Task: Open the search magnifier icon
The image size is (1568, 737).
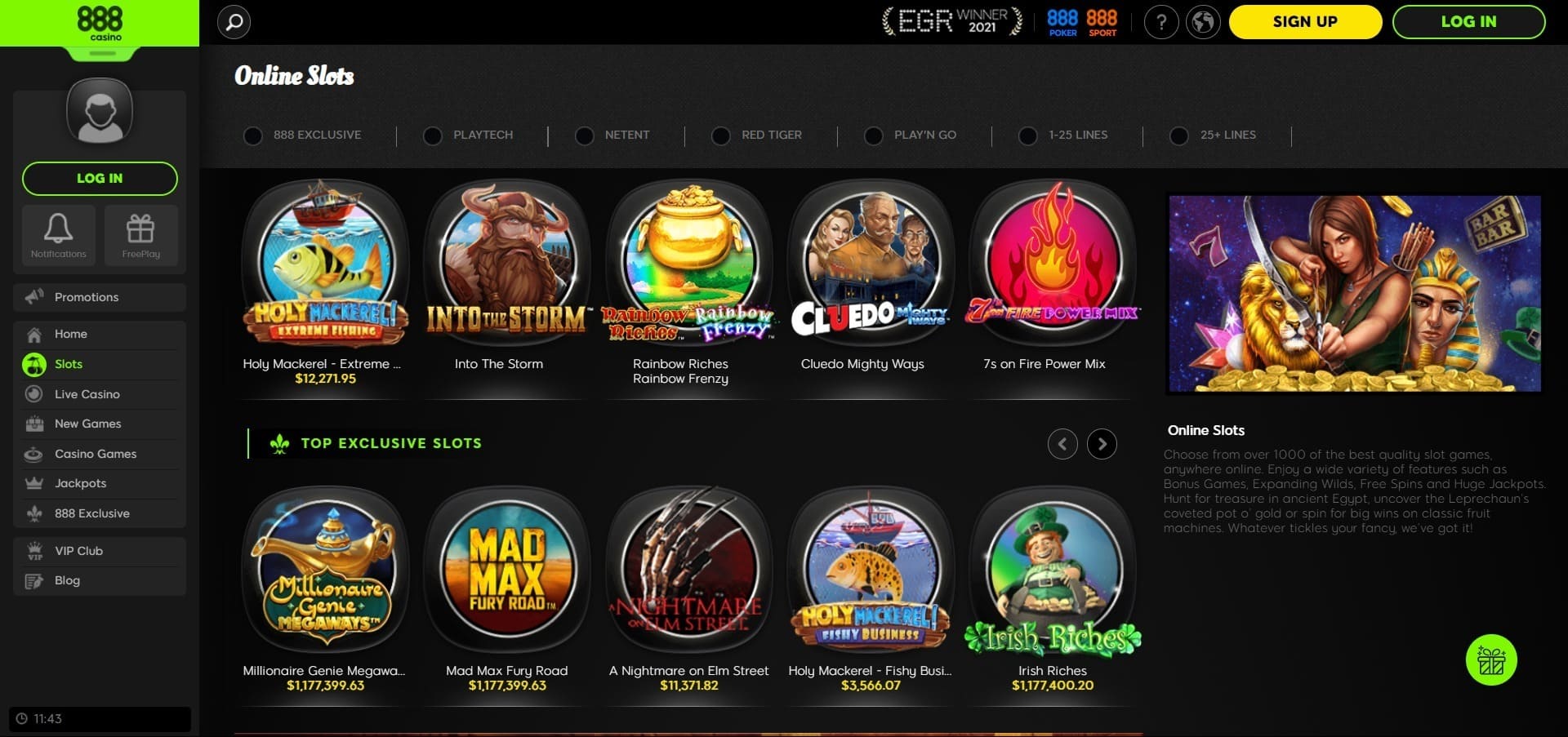Action: pyautogui.click(x=234, y=22)
